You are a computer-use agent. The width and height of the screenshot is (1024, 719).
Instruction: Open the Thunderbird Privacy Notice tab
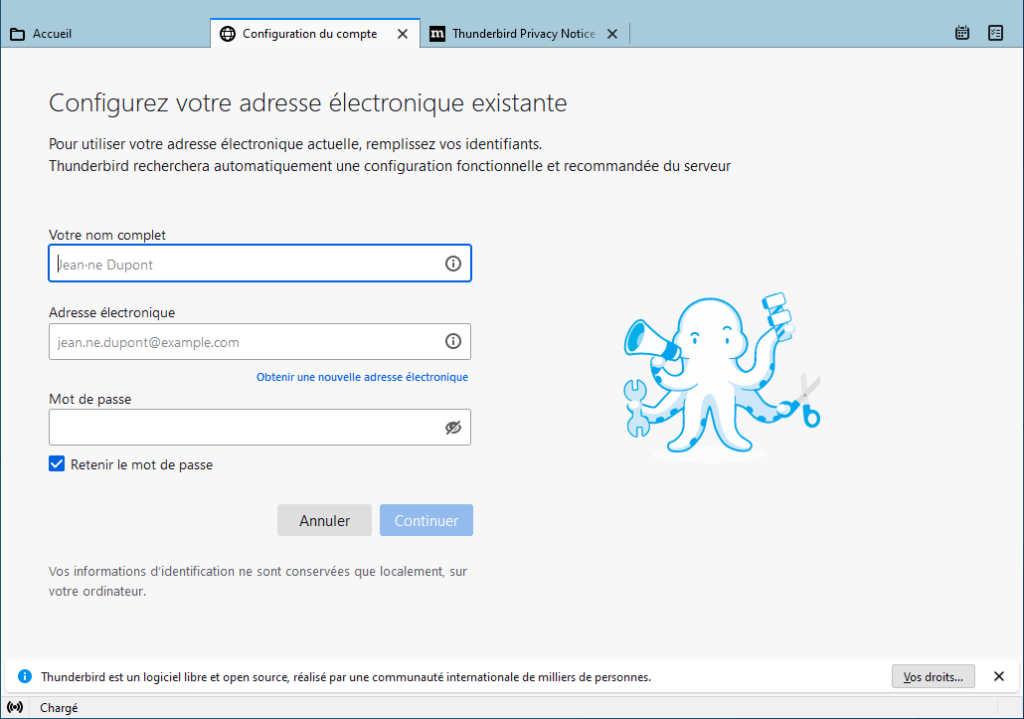523,33
